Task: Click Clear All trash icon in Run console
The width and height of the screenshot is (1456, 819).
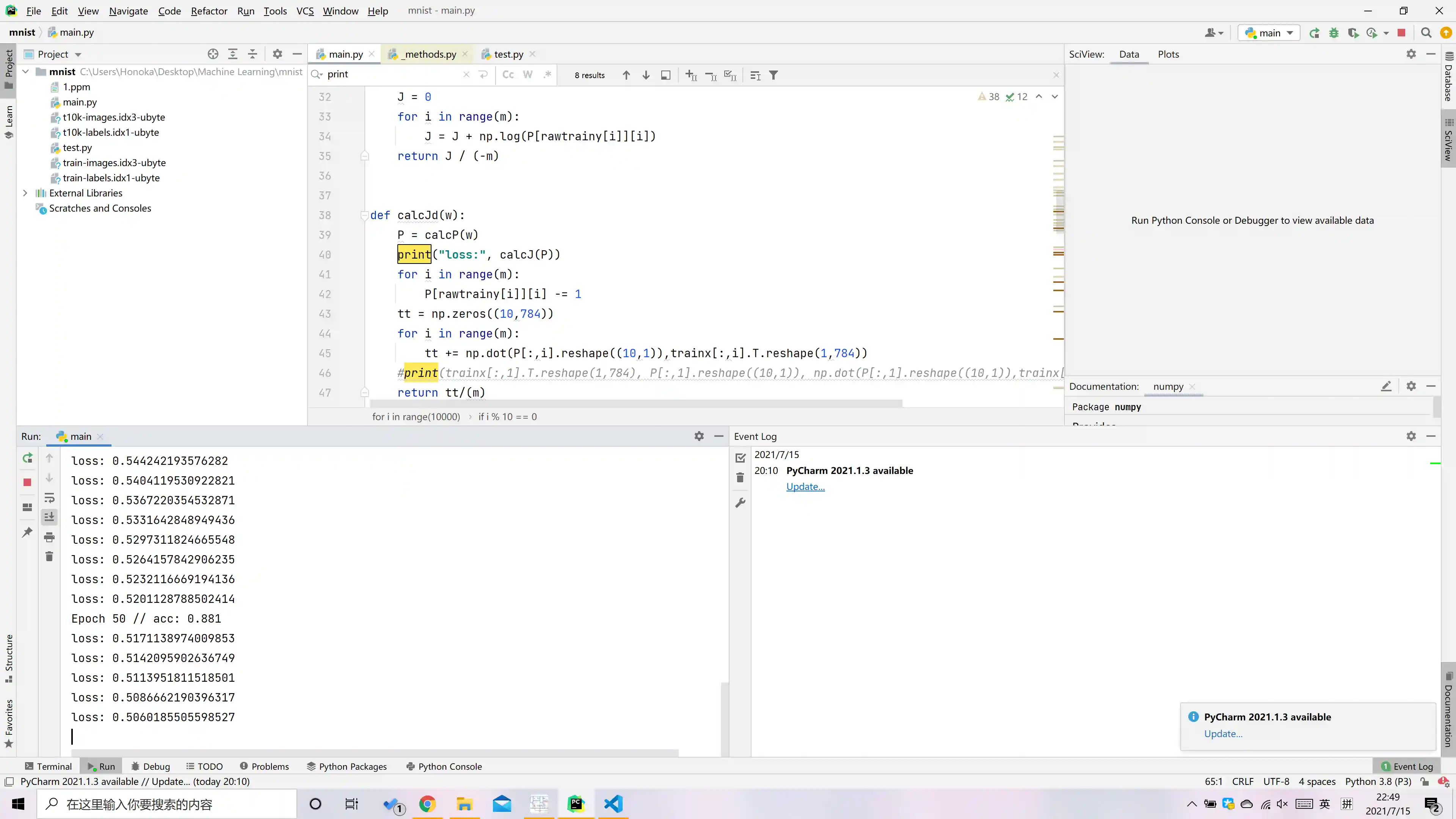Action: [49, 557]
